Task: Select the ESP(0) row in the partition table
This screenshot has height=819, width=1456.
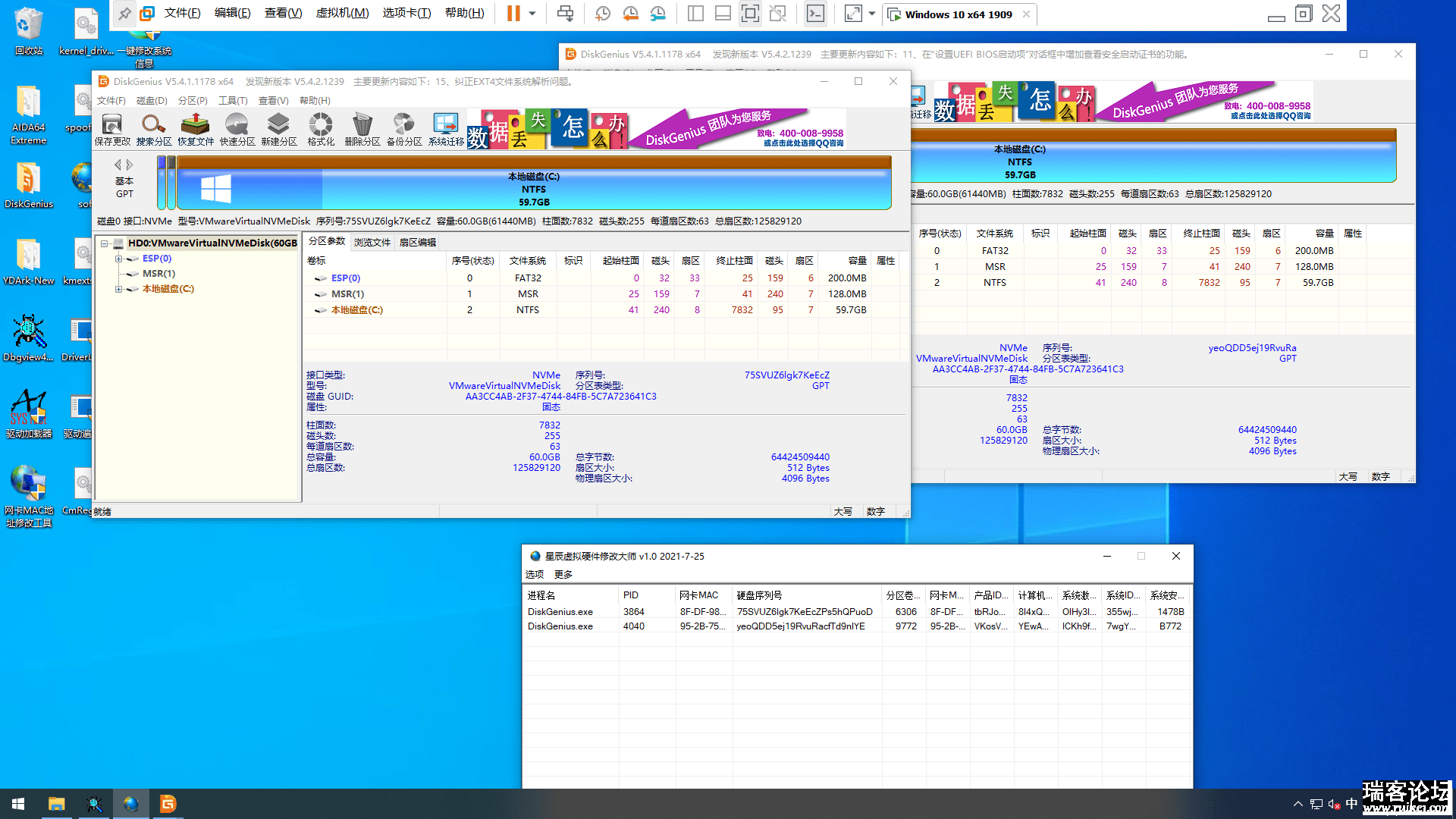Action: tap(603, 278)
